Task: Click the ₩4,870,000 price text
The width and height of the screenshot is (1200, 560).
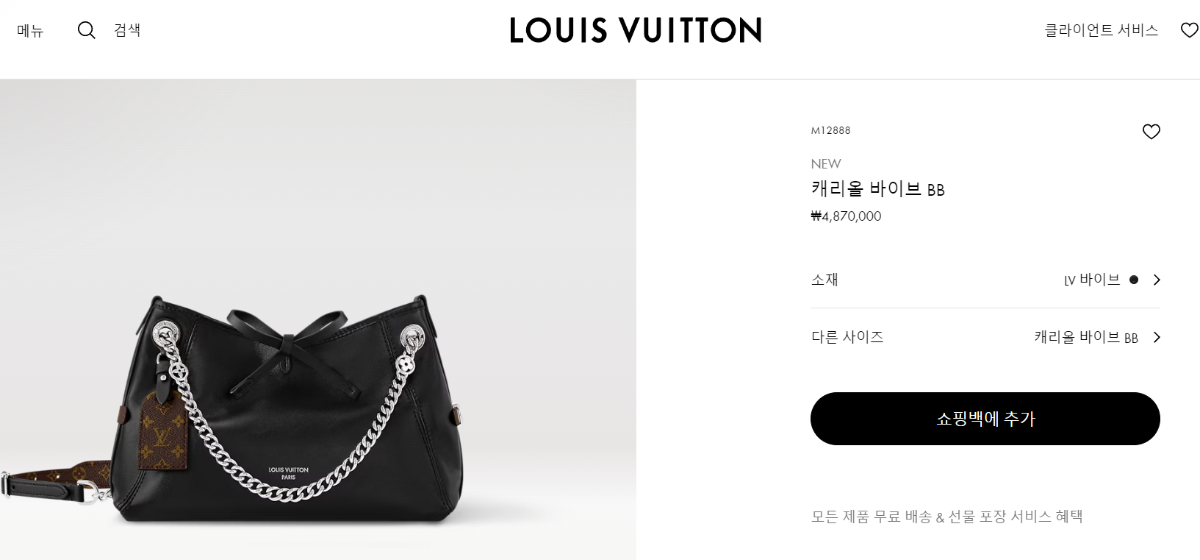Action: pos(846,216)
